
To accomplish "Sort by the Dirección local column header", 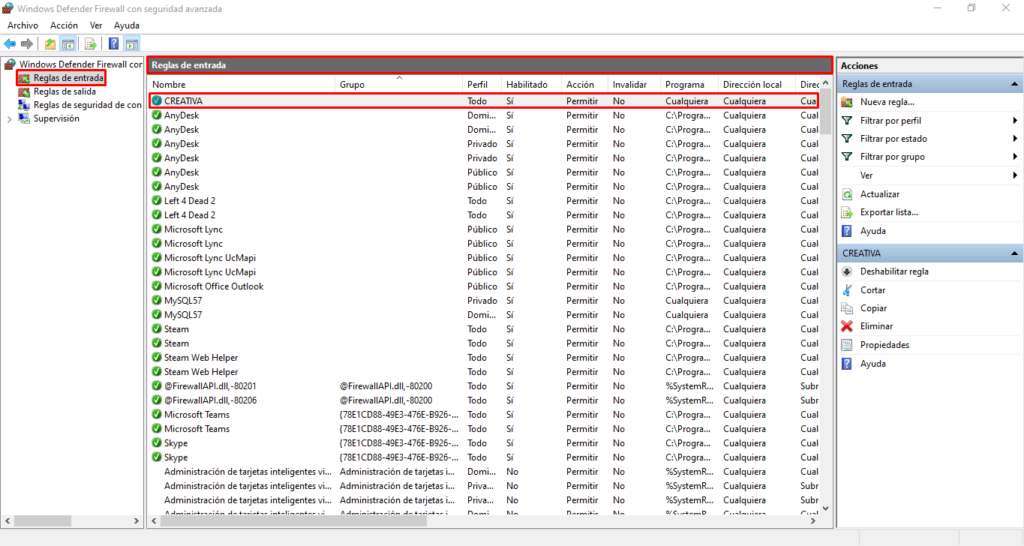I will pos(757,84).
